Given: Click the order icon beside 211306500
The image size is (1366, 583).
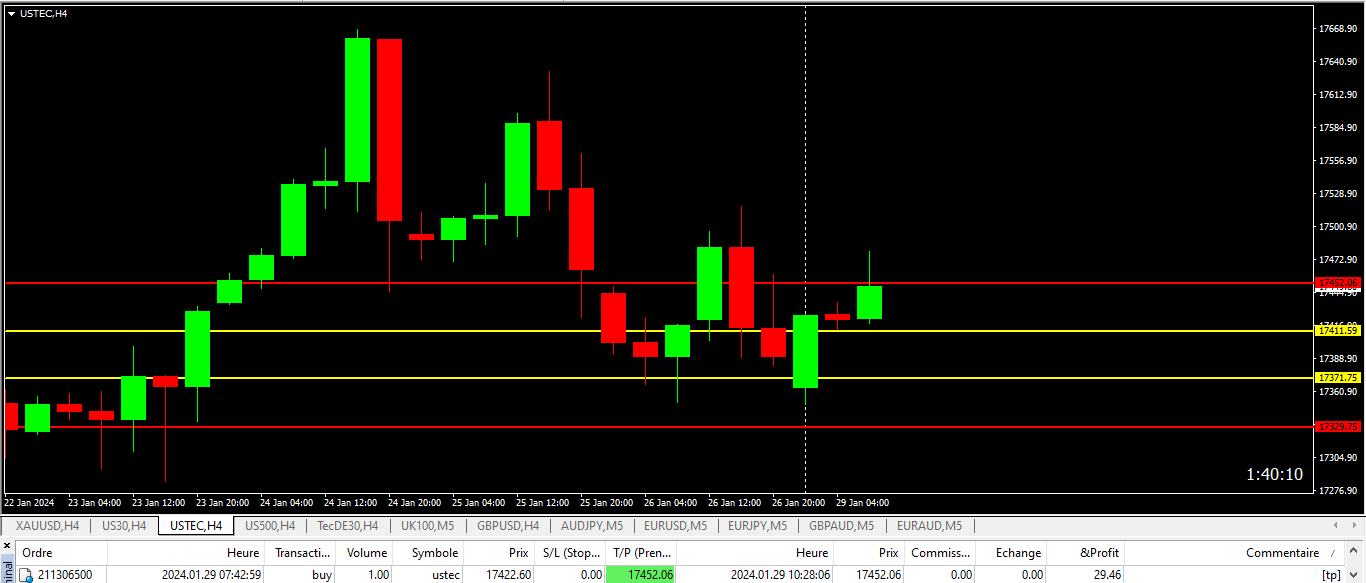Looking at the screenshot, I should [27, 575].
